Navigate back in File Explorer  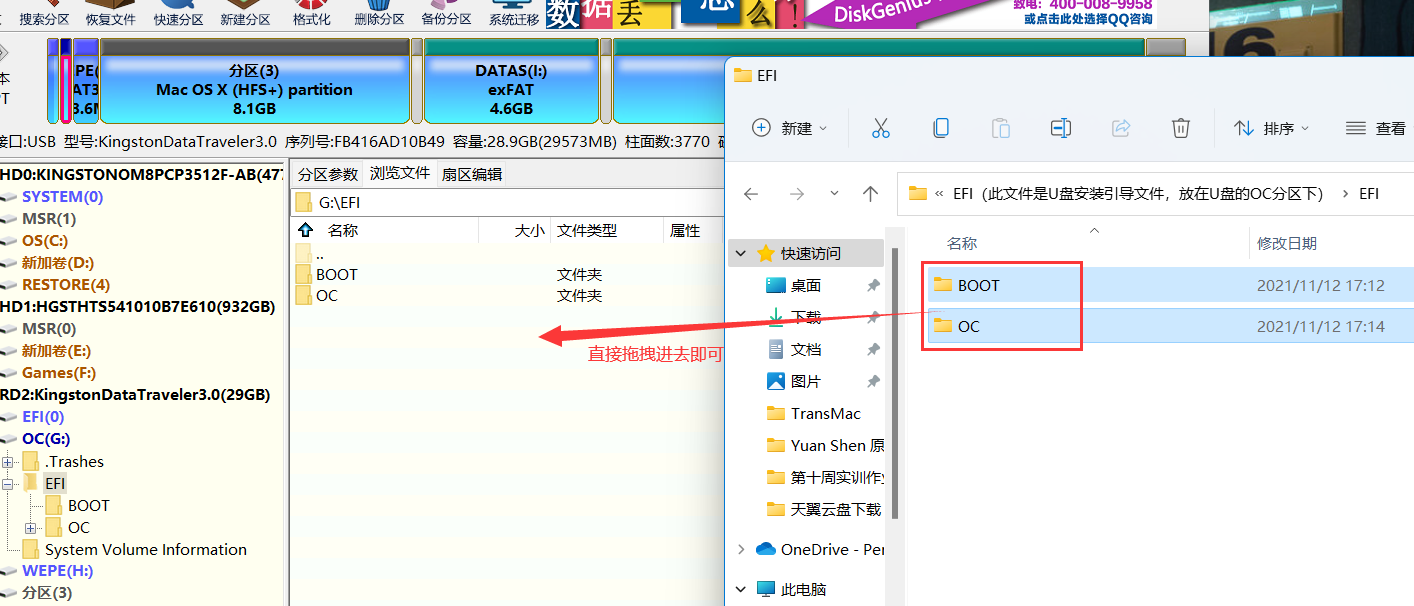(751, 194)
